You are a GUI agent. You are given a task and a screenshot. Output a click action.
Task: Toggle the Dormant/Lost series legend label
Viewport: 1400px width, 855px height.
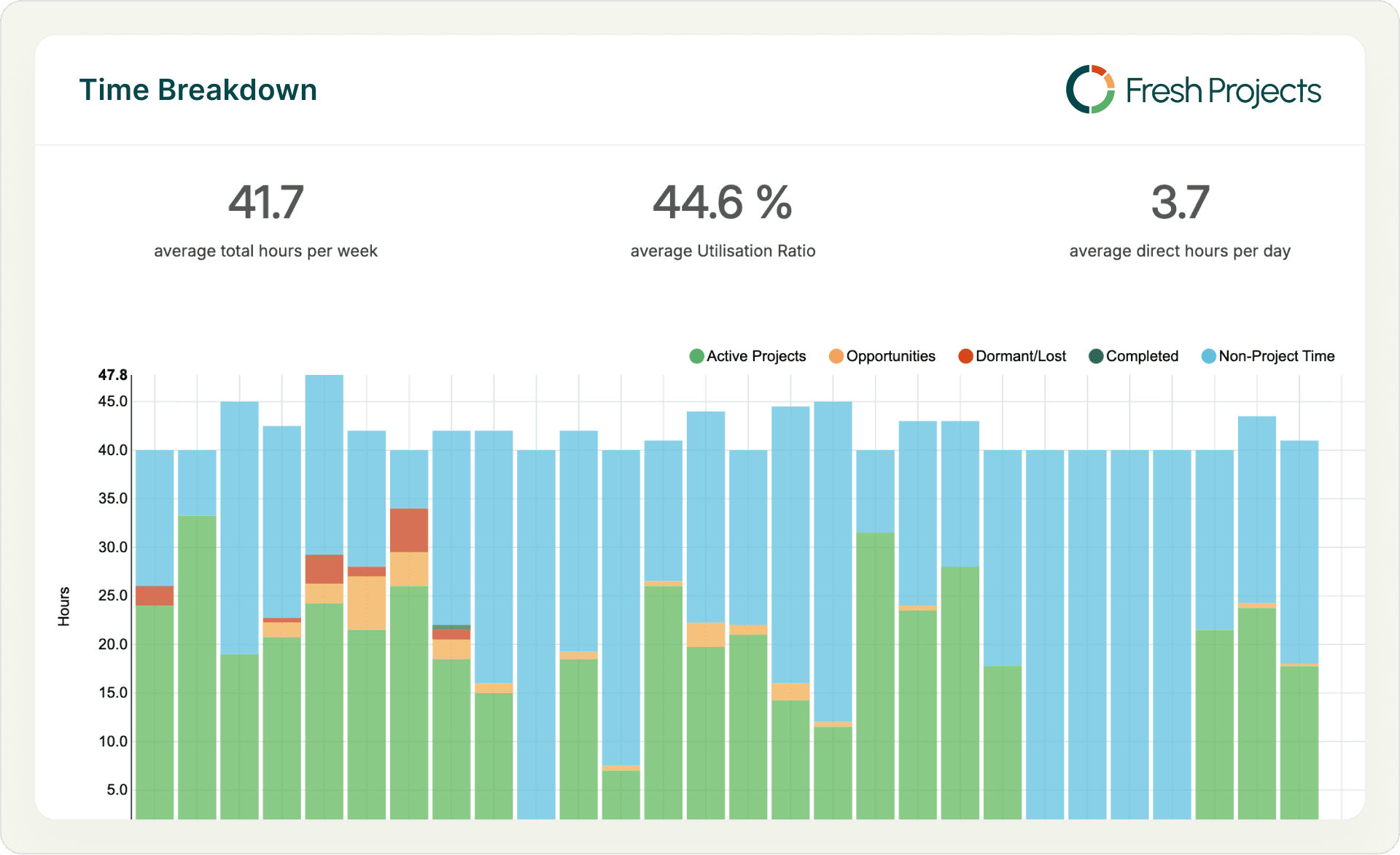[x=1020, y=356]
